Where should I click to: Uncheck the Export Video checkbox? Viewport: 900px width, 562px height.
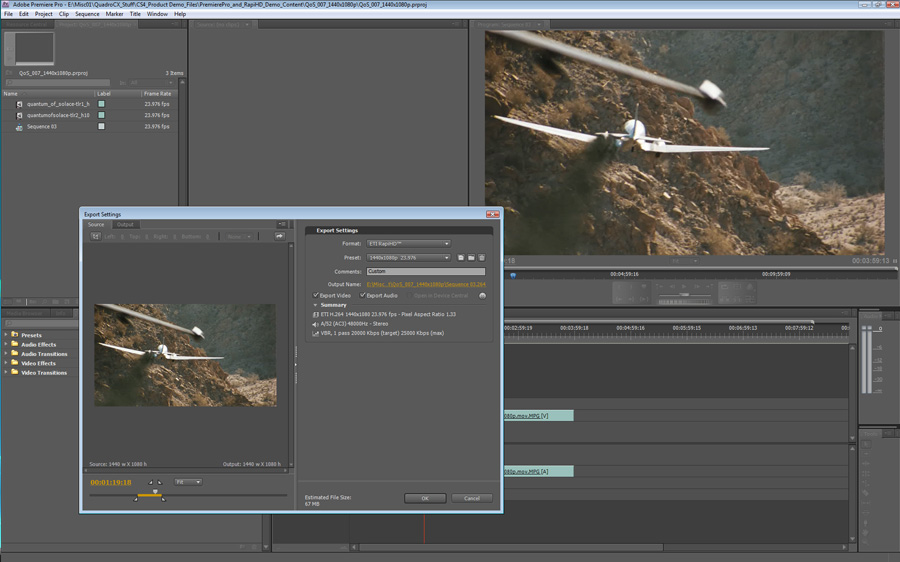pyautogui.click(x=316, y=296)
